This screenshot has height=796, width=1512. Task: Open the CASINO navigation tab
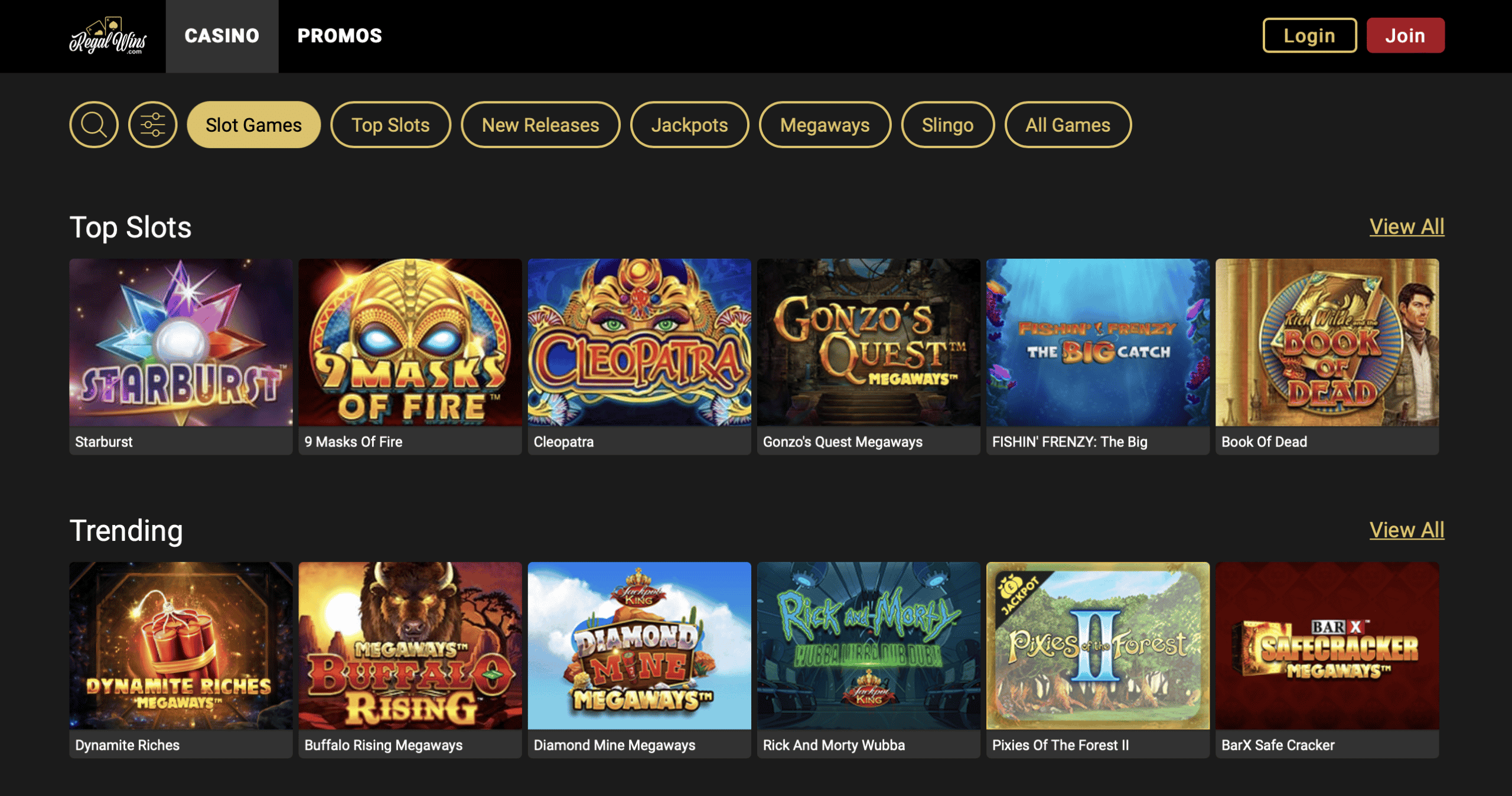tap(222, 36)
